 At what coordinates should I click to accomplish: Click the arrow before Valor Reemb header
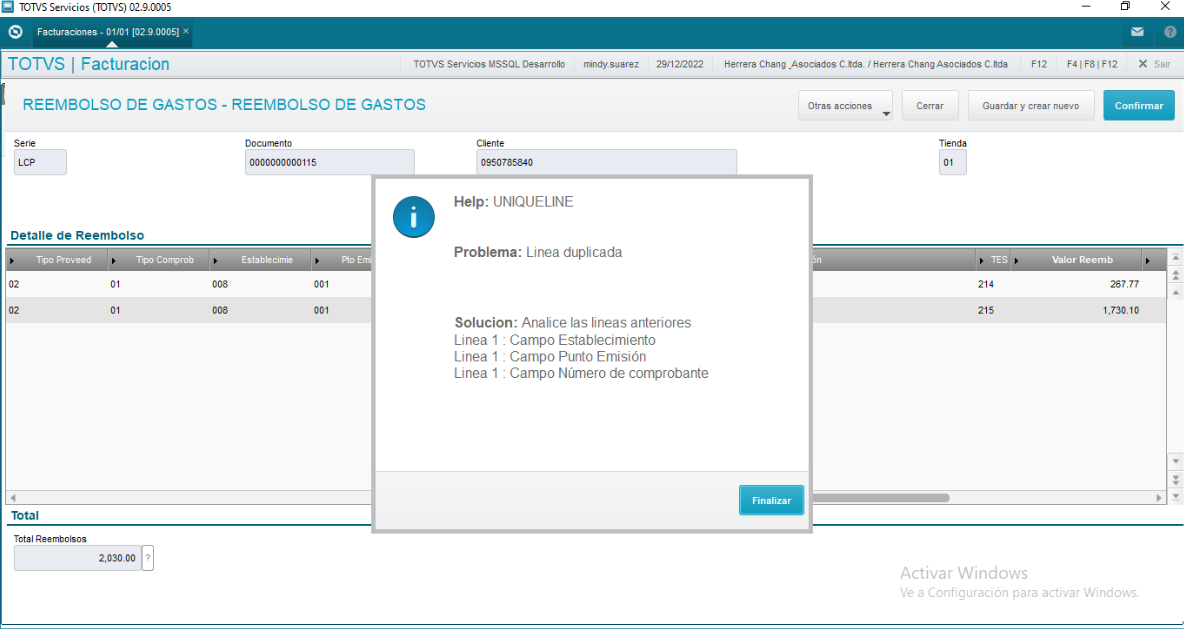[1016, 261]
